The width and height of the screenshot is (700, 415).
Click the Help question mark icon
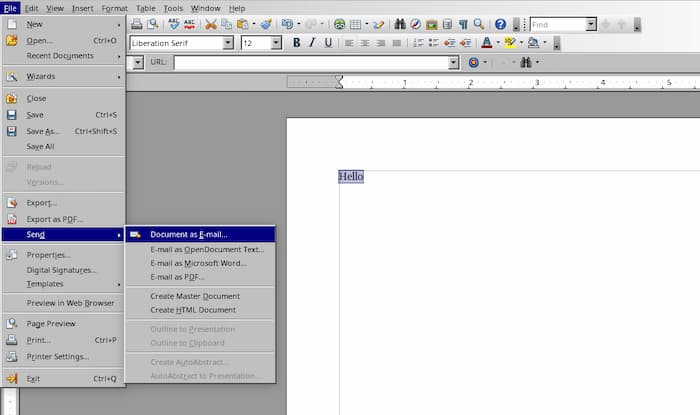tap(500, 24)
